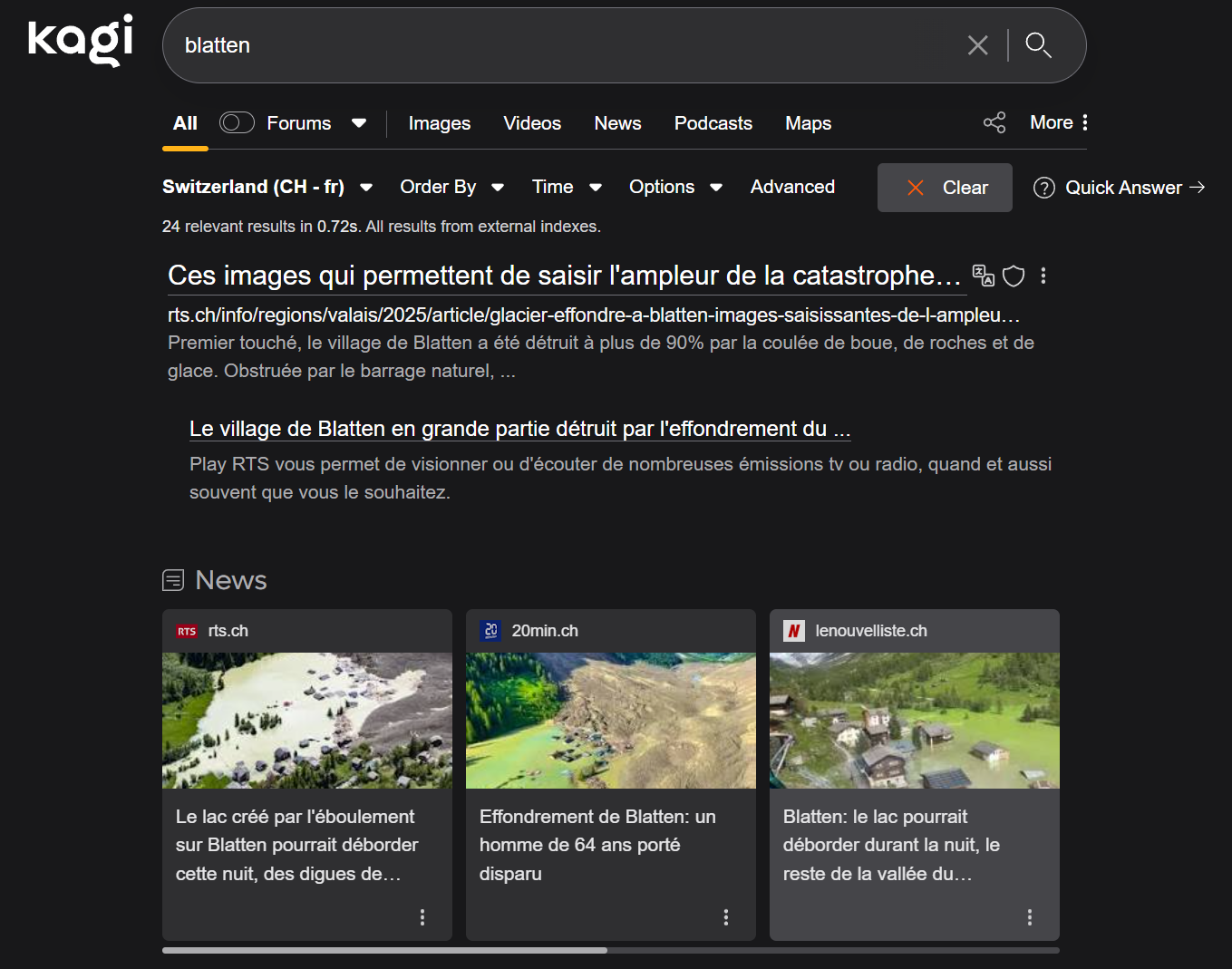Open the Quick Answer link
Viewport: 1232px width, 969px height.
tap(1119, 188)
